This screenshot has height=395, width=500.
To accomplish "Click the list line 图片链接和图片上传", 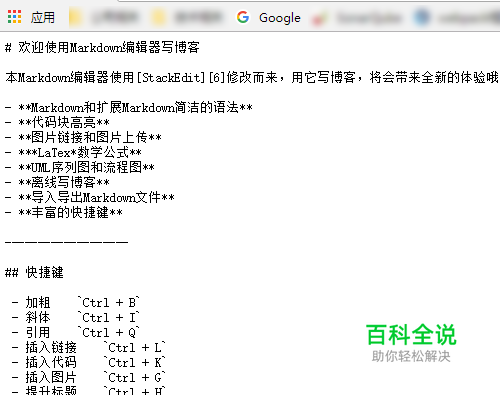I will pyautogui.click(x=83, y=137).
